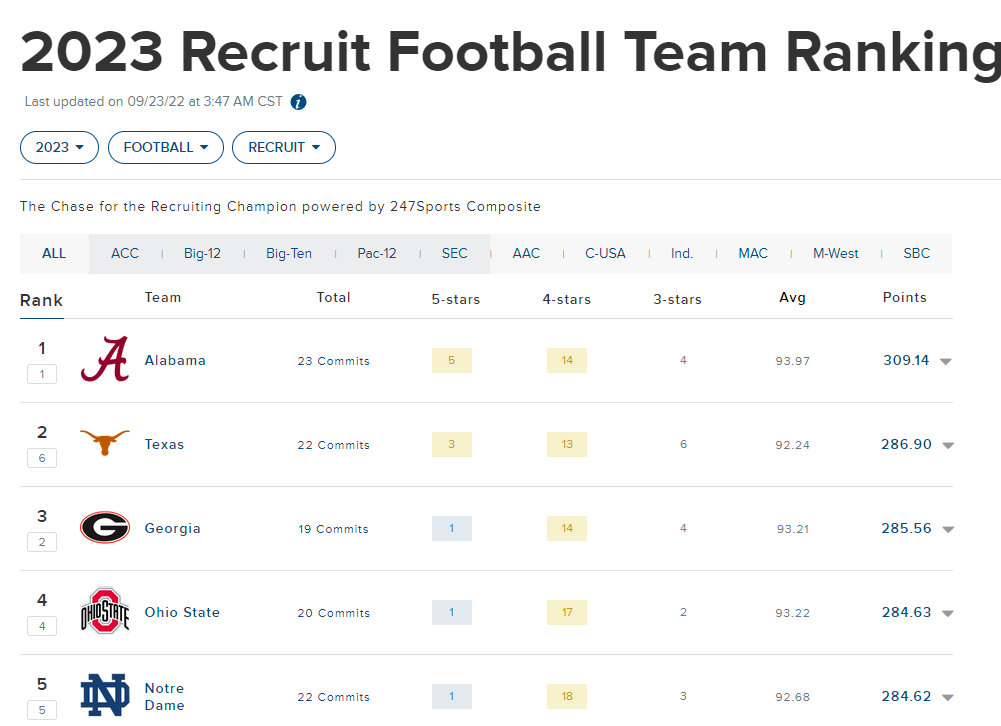
Task: Open the RECRUIT type dropdown
Action: pyautogui.click(x=284, y=147)
